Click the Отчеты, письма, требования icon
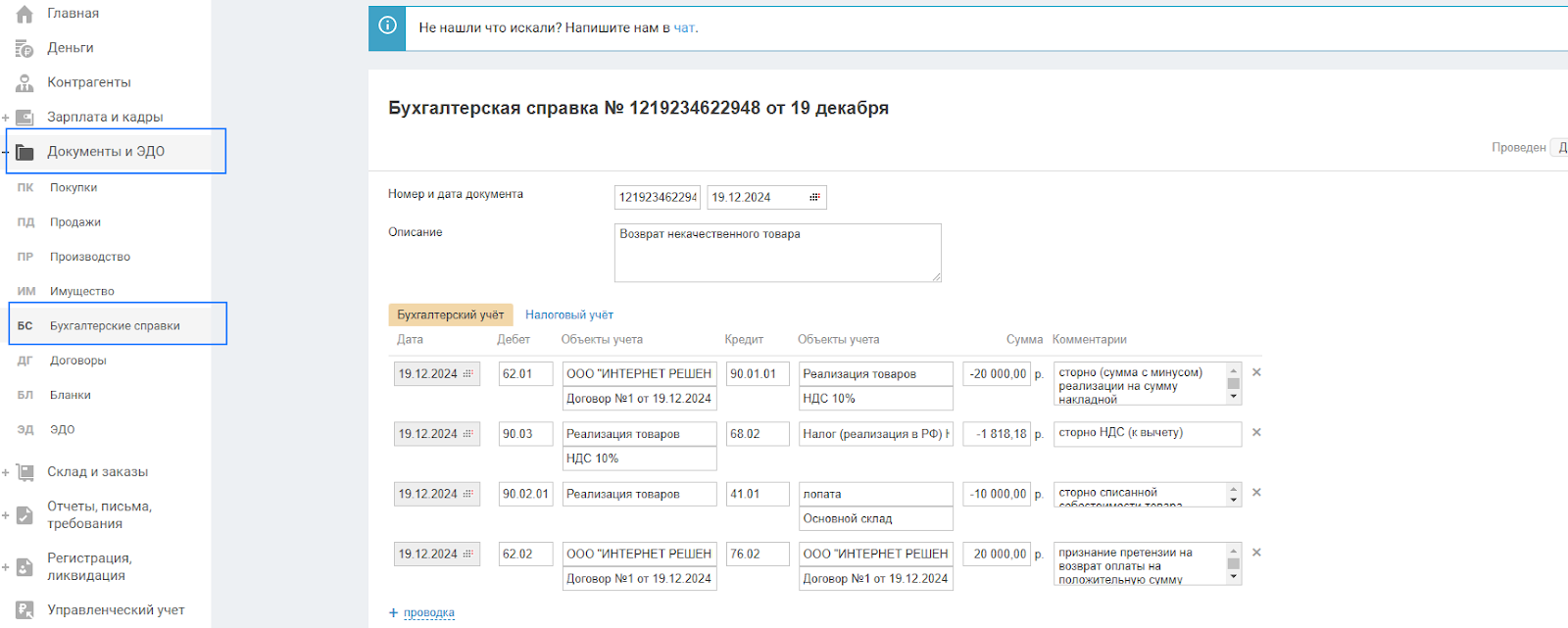 point(24,515)
